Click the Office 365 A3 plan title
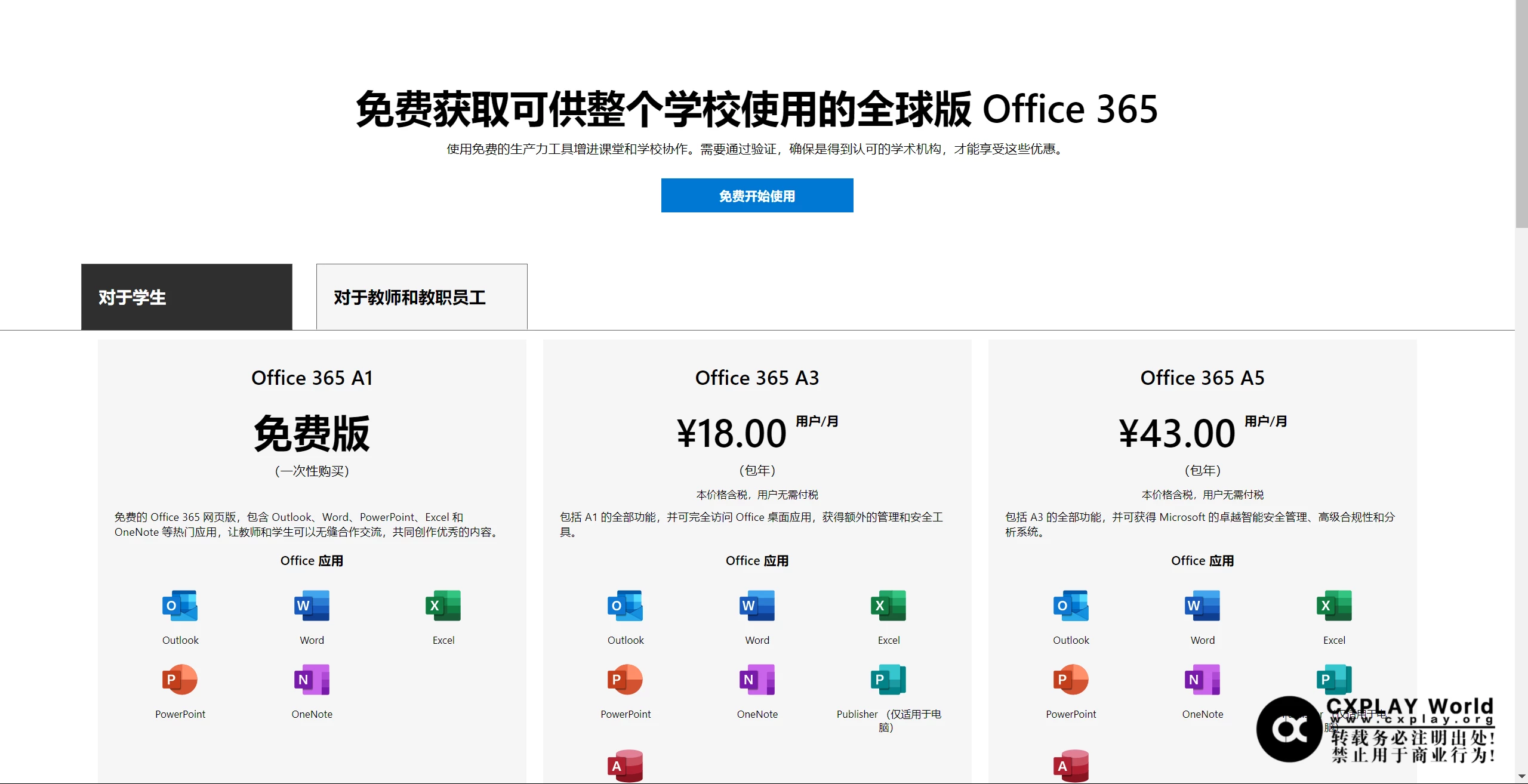This screenshot has width=1528, height=784. [x=757, y=378]
